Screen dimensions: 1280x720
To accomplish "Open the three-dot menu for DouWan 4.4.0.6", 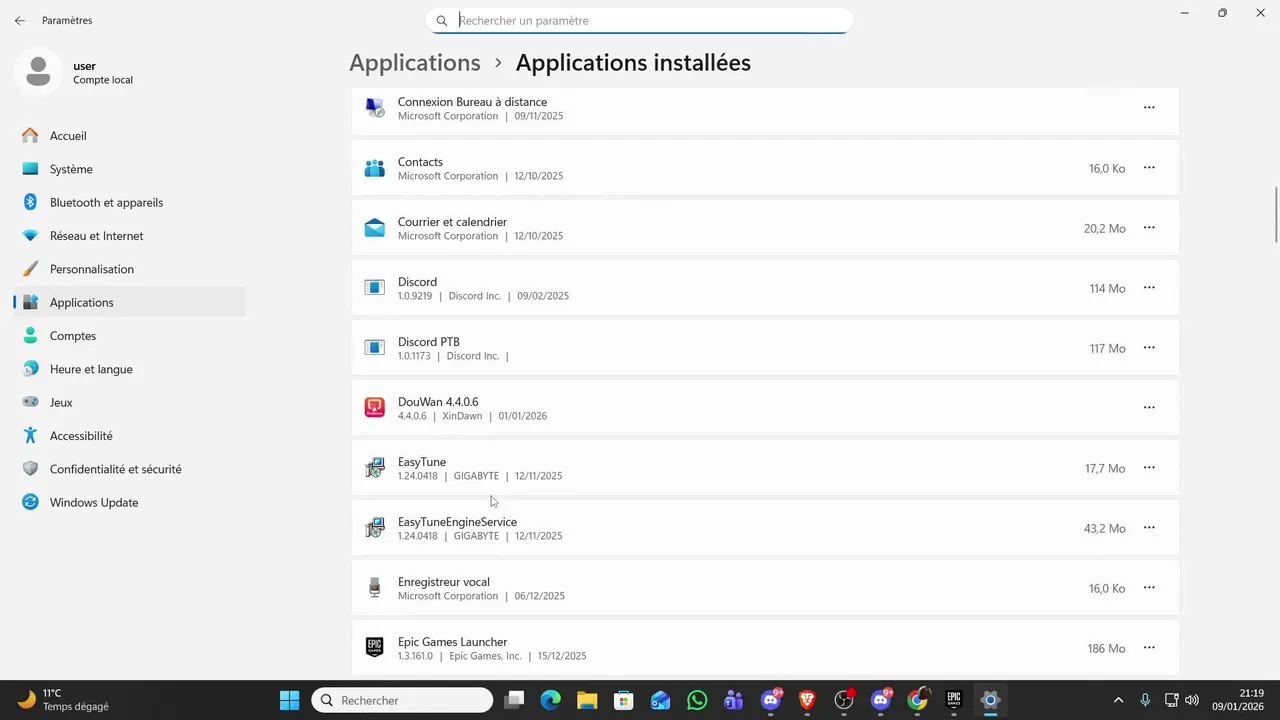I will tap(1149, 408).
